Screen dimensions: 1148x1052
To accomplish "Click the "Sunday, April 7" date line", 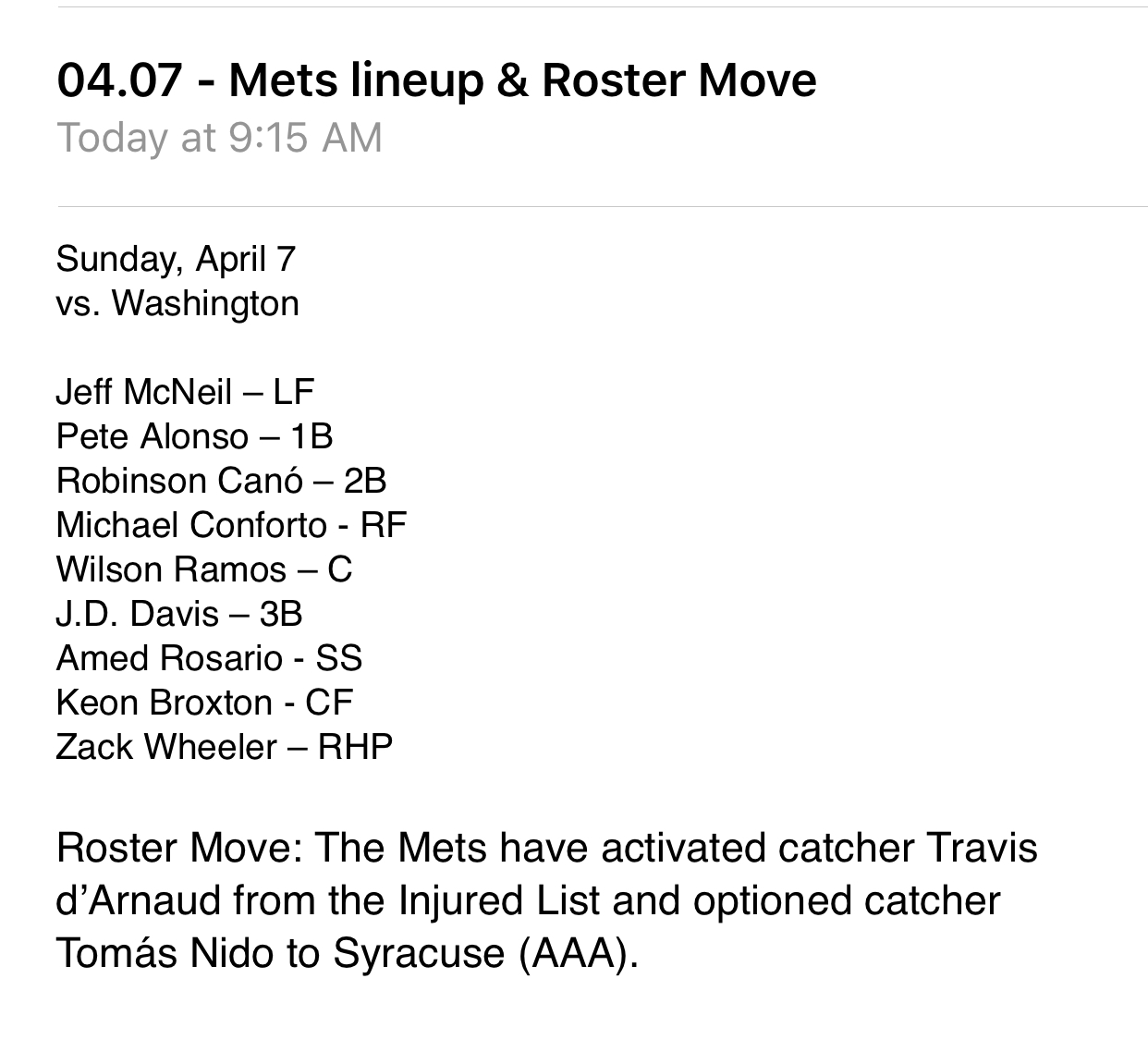I will click(176, 260).
